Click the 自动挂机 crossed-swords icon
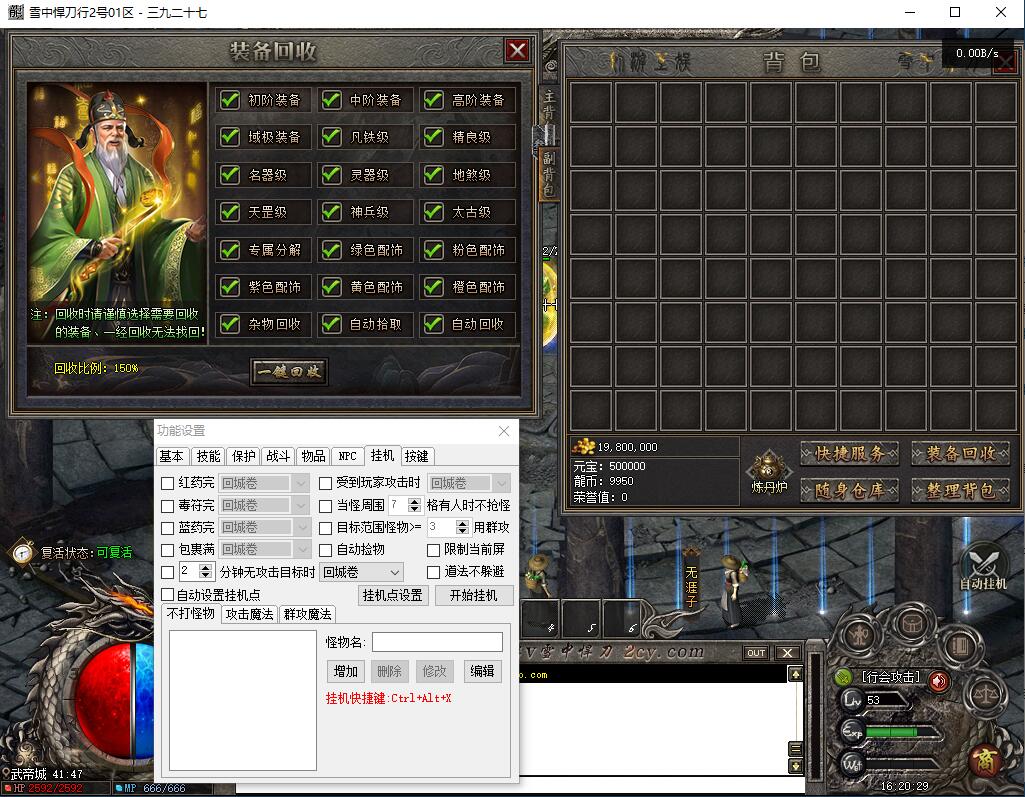Viewport: 1025px width, 797px height. click(984, 563)
